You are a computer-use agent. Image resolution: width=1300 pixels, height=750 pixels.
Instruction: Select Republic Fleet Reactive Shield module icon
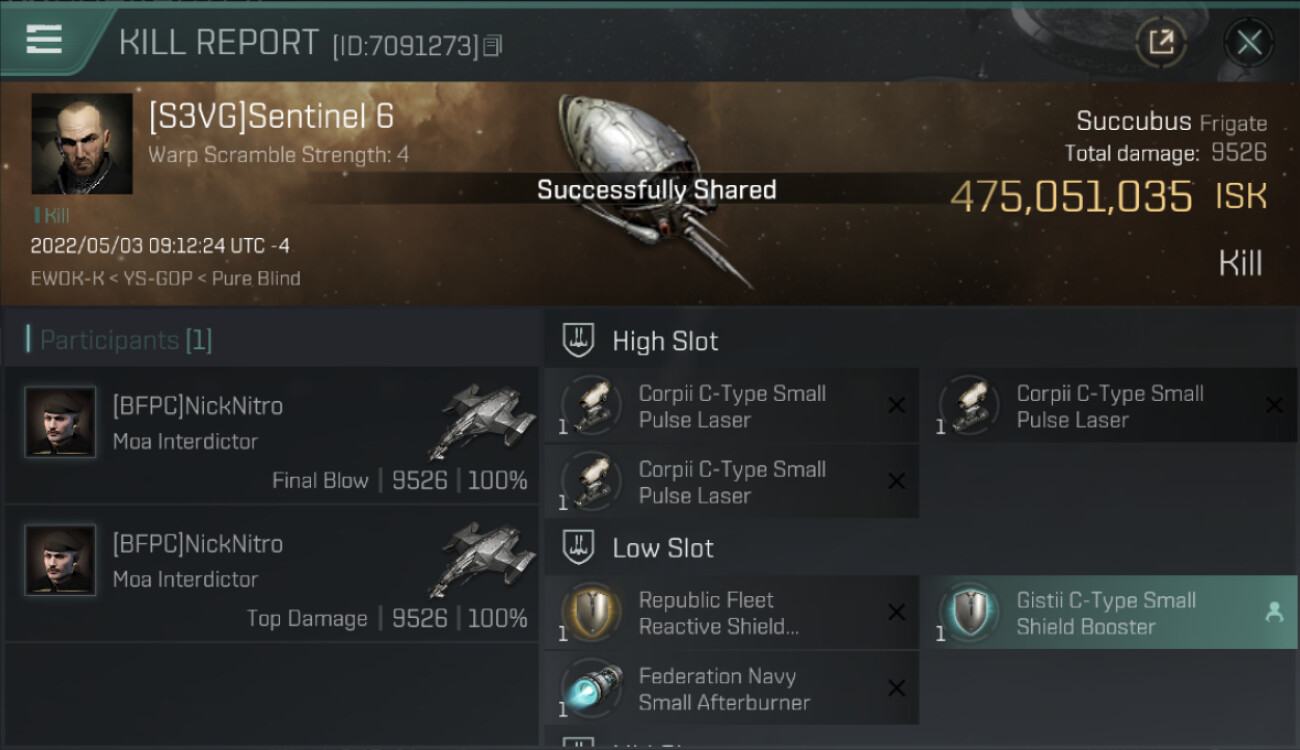591,612
